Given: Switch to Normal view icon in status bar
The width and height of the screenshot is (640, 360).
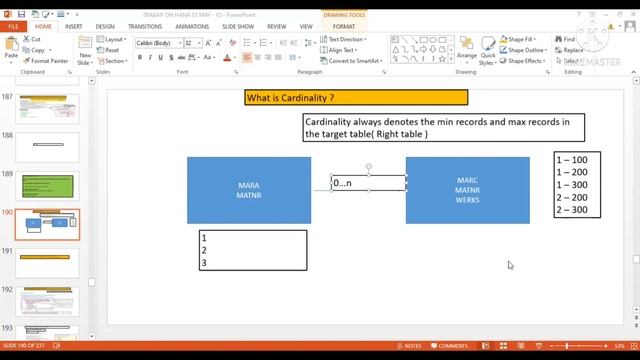Looking at the screenshot, I should tap(486, 346).
